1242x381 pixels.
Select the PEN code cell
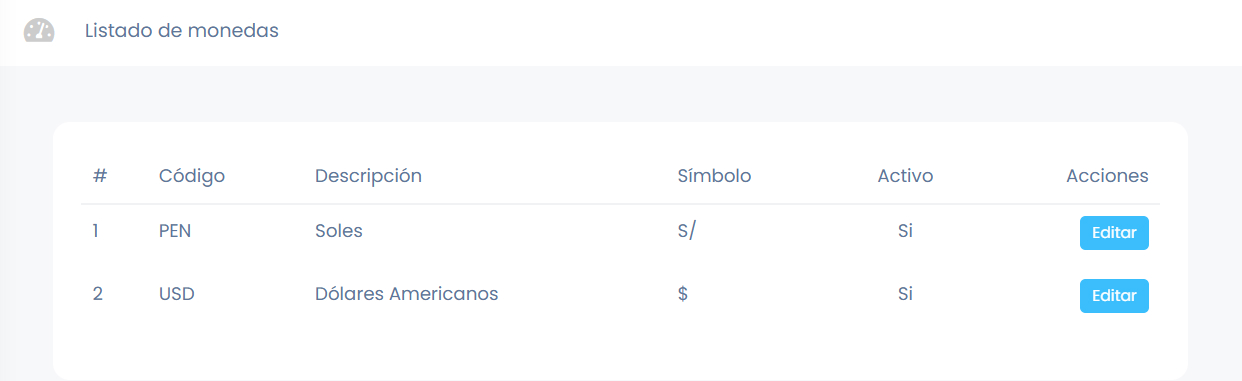point(175,231)
